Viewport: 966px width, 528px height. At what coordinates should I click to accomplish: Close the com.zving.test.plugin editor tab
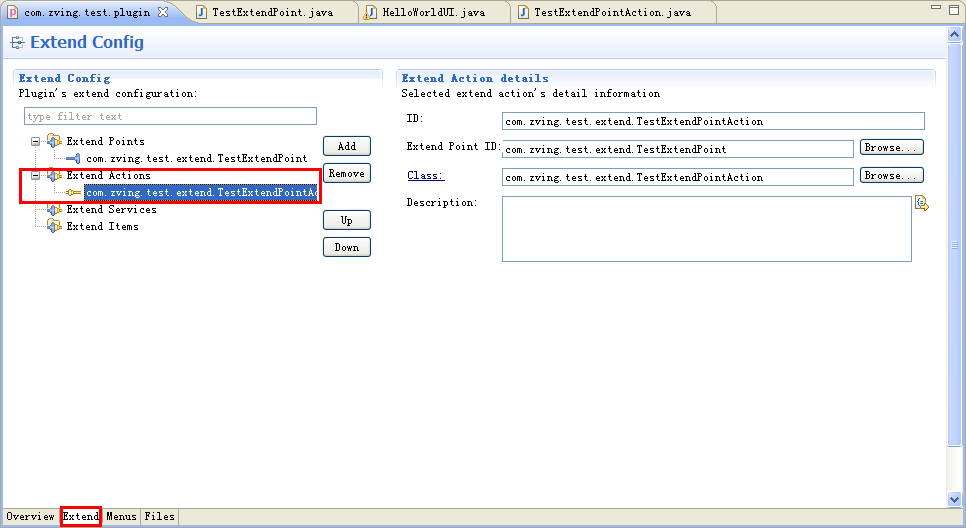click(x=163, y=13)
